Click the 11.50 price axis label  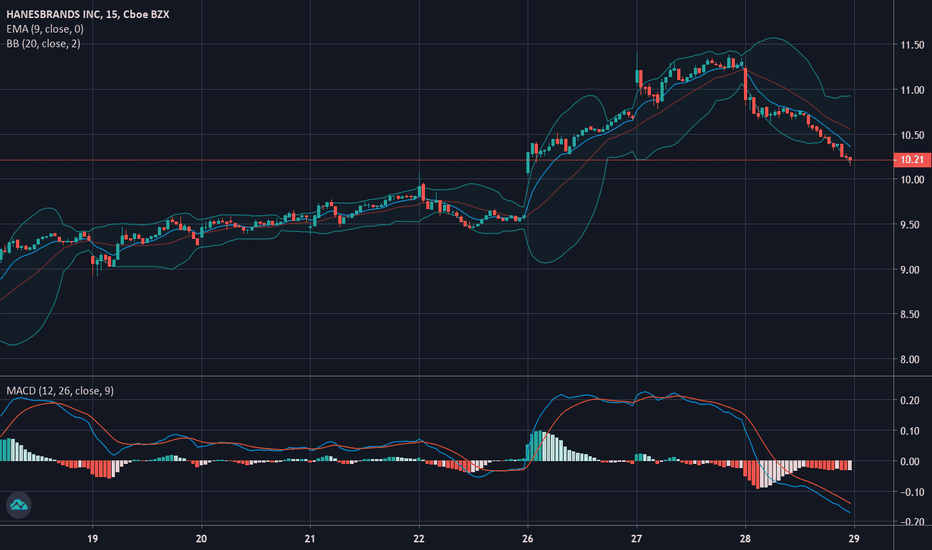pyautogui.click(x=912, y=45)
